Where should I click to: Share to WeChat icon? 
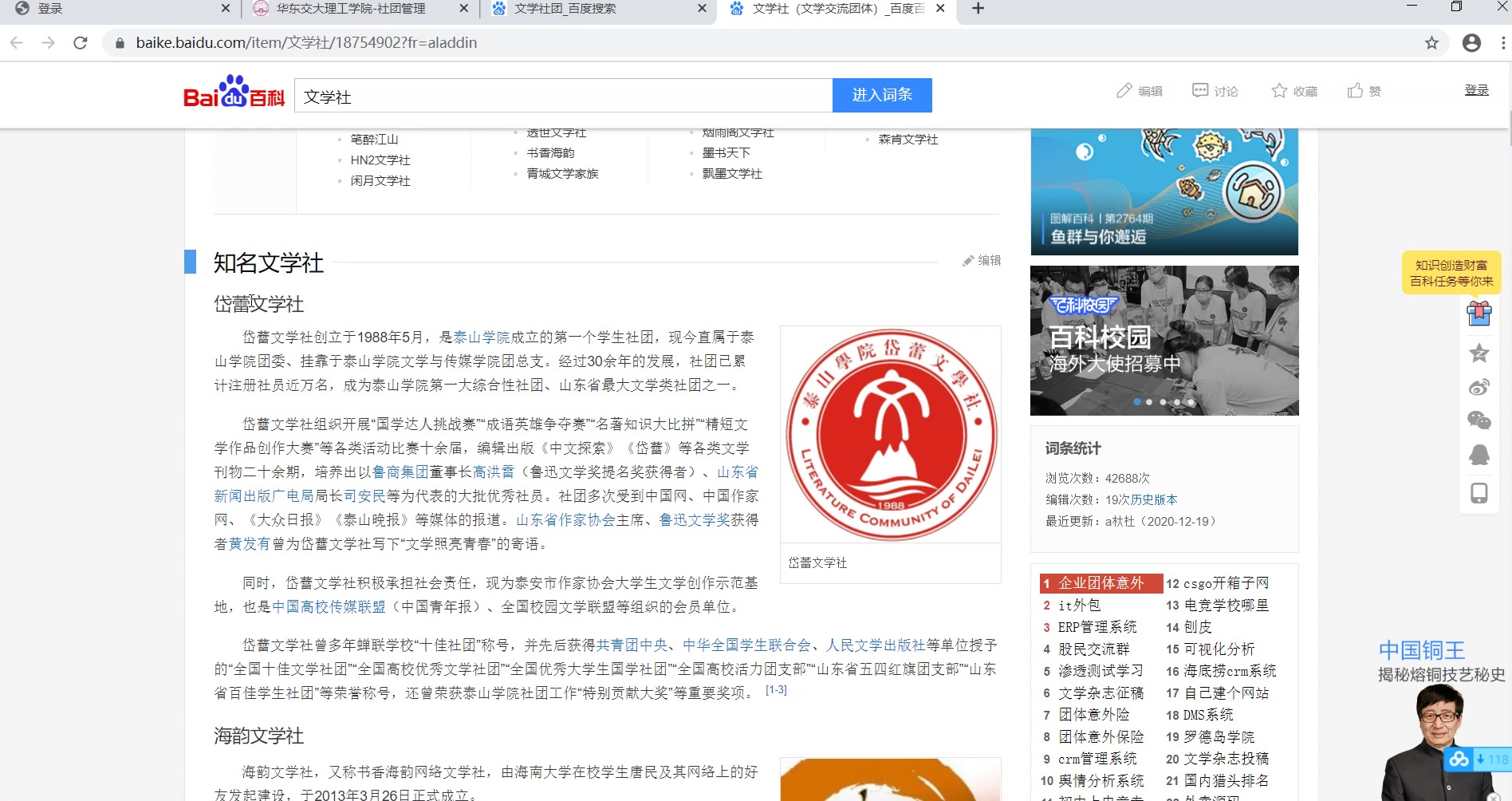(1479, 420)
